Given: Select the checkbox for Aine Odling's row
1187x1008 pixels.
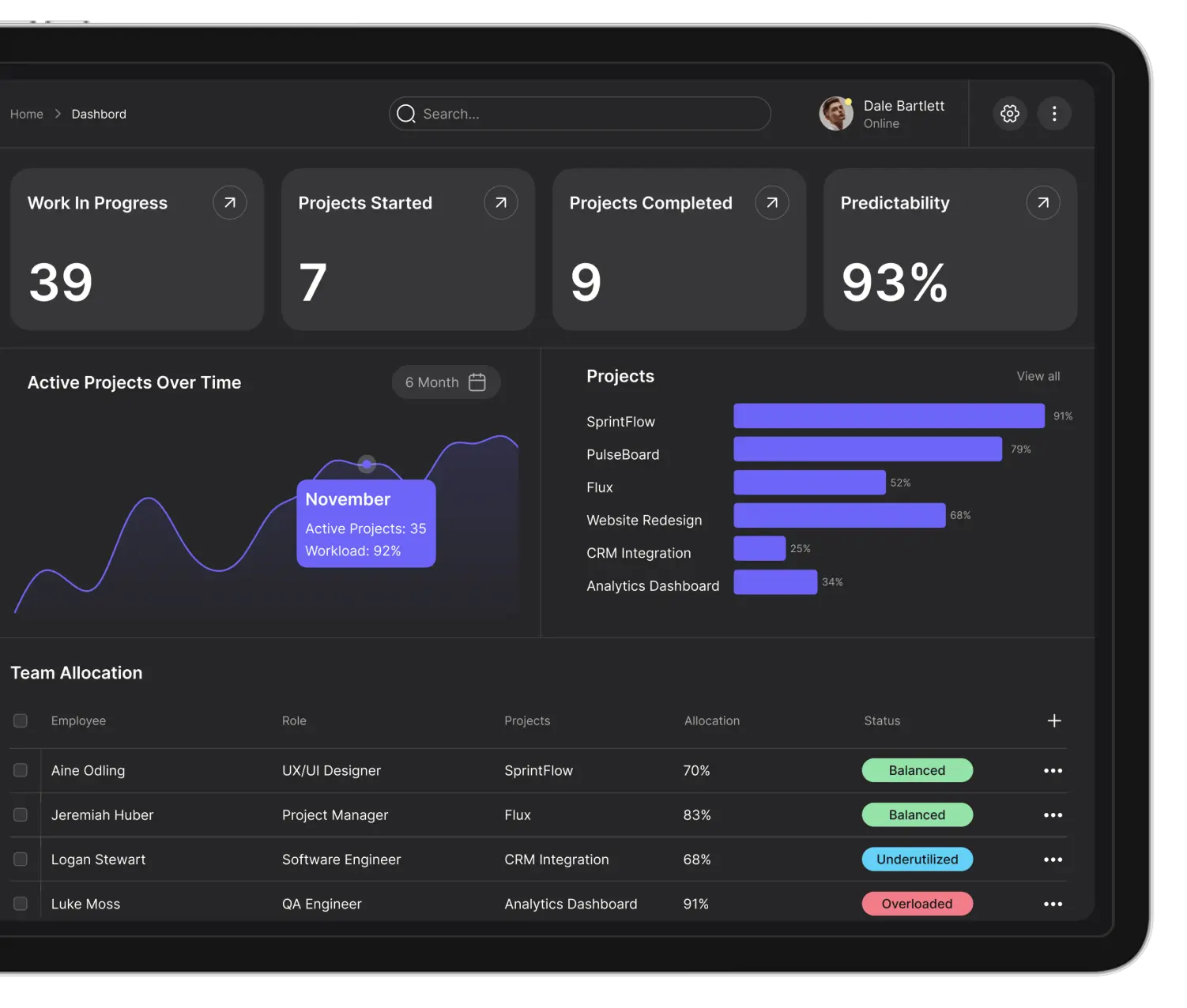Looking at the screenshot, I should pyautogui.click(x=21, y=770).
